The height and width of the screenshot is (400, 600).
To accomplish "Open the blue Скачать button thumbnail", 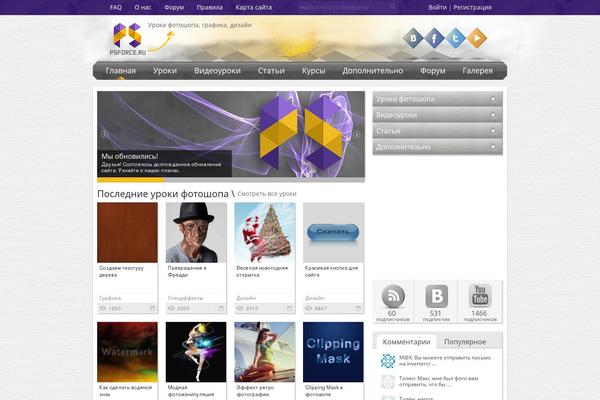I will click(333, 233).
